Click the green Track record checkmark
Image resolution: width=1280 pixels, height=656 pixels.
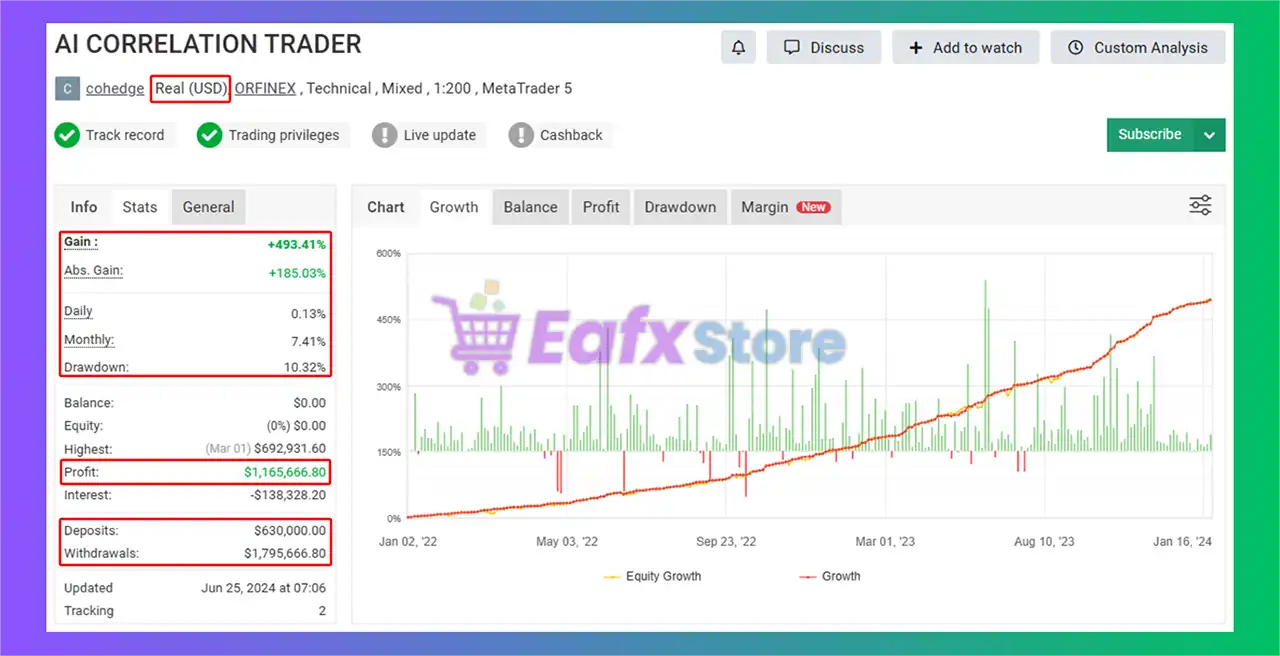pyautogui.click(x=67, y=135)
